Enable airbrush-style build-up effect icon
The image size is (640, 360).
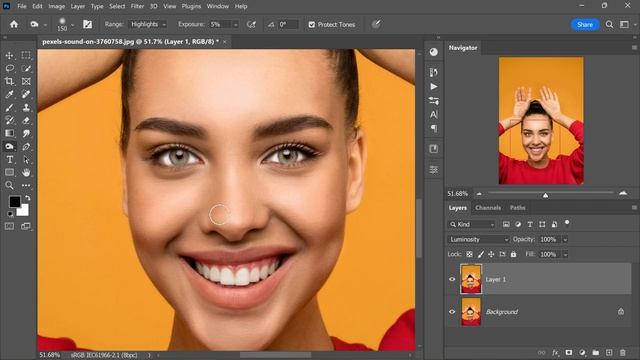[x=251, y=24]
